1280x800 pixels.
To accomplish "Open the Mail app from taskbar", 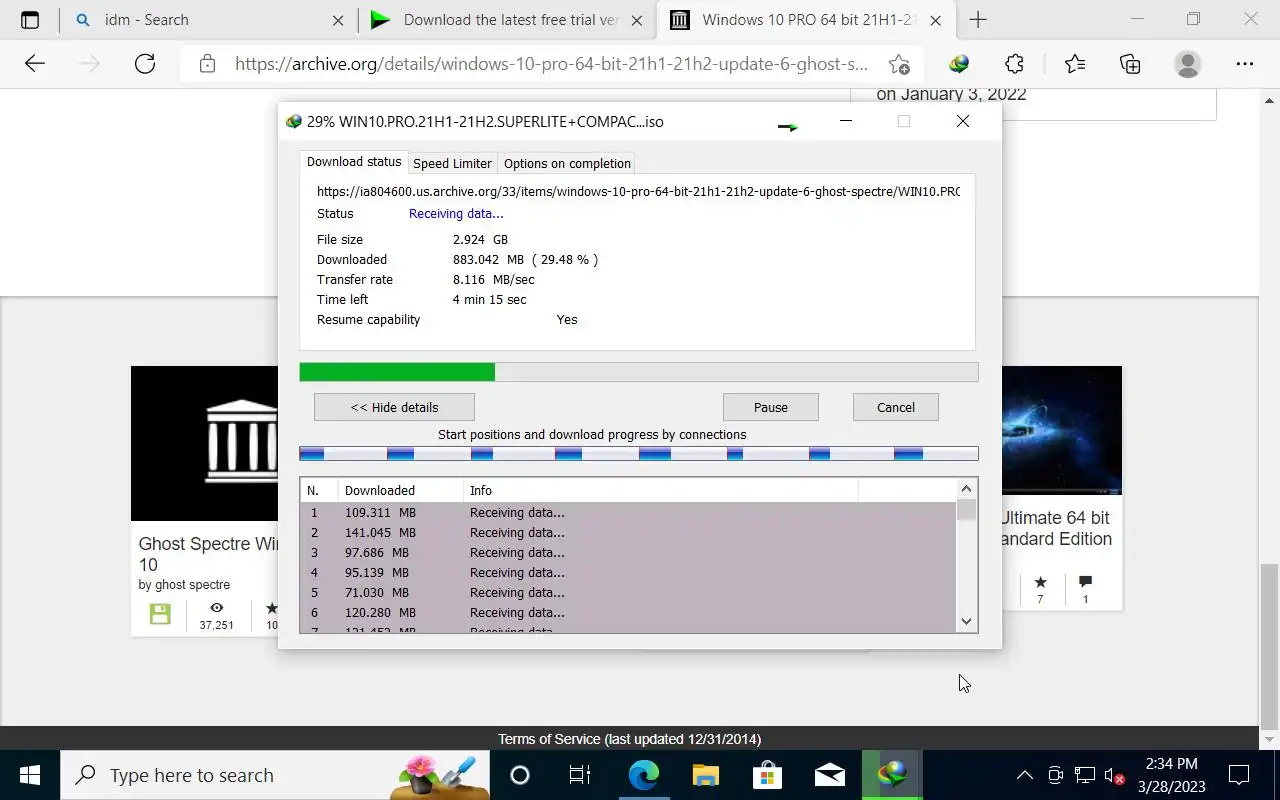I will (829, 775).
